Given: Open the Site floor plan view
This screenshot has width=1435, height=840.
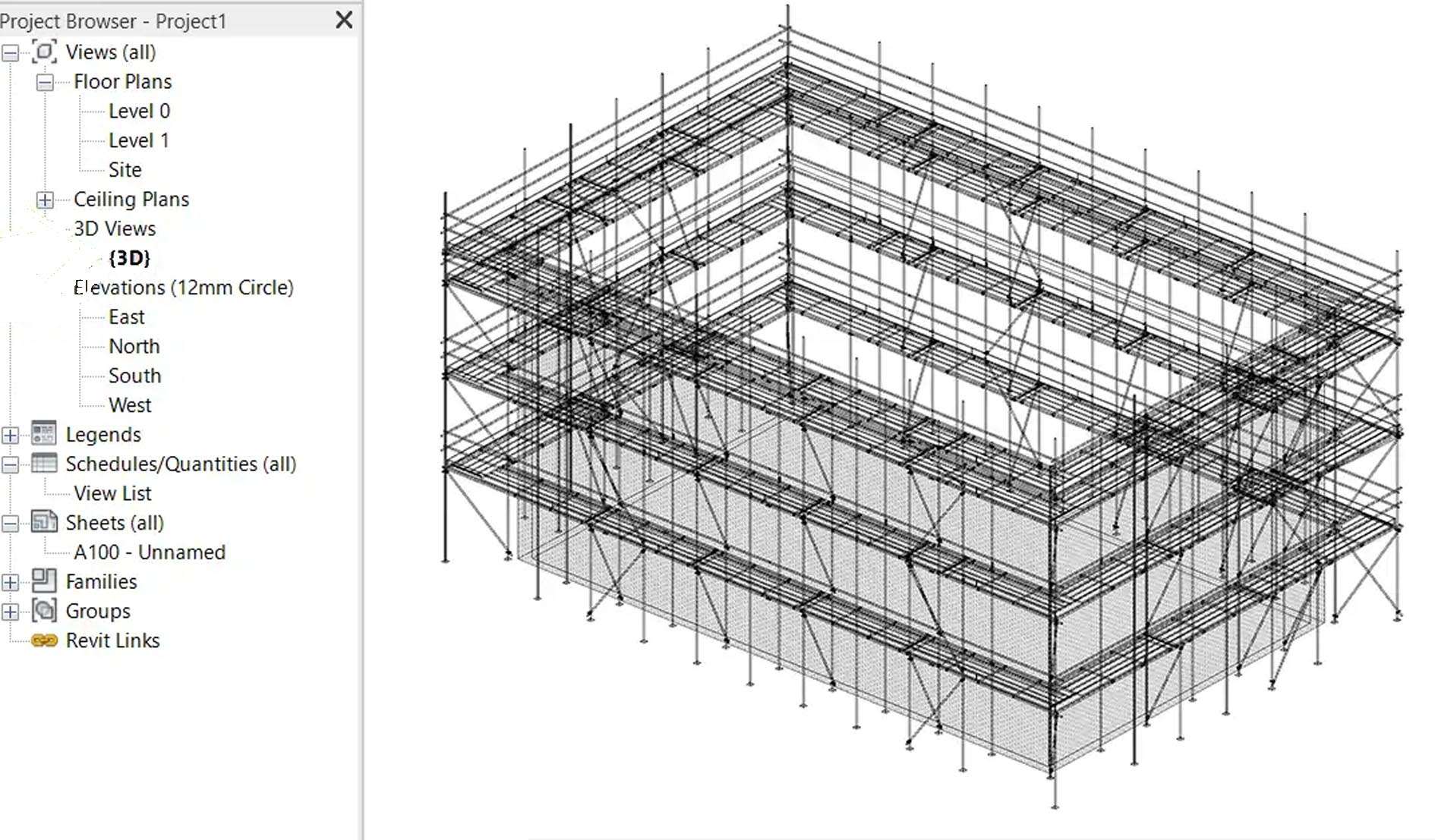Looking at the screenshot, I should tap(125, 170).
